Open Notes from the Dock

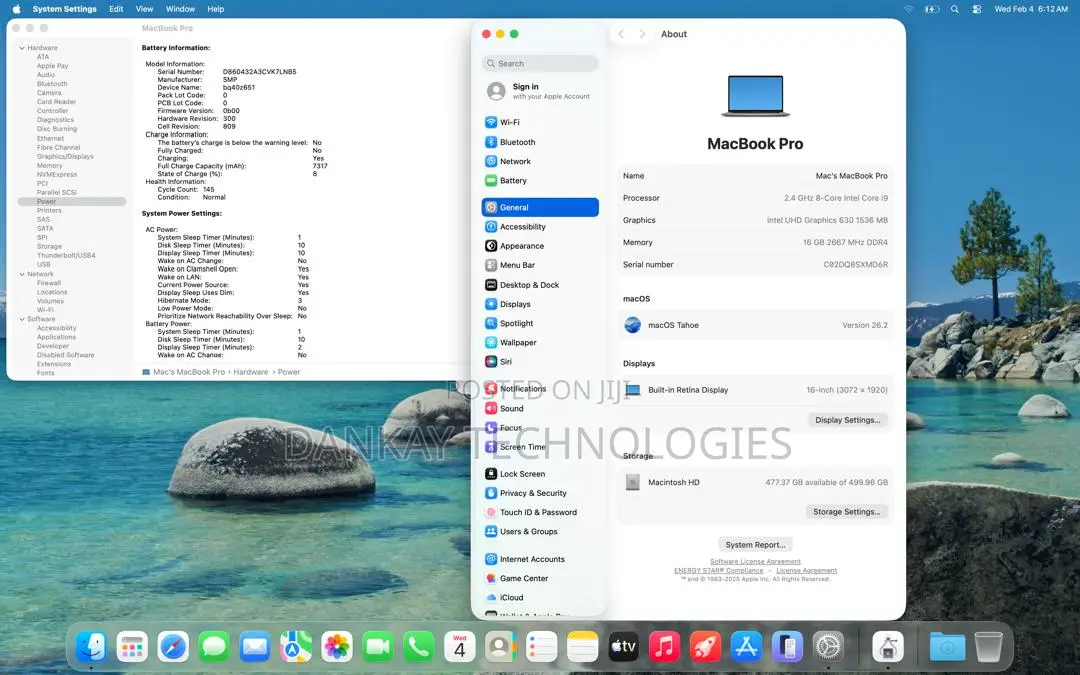point(582,647)
